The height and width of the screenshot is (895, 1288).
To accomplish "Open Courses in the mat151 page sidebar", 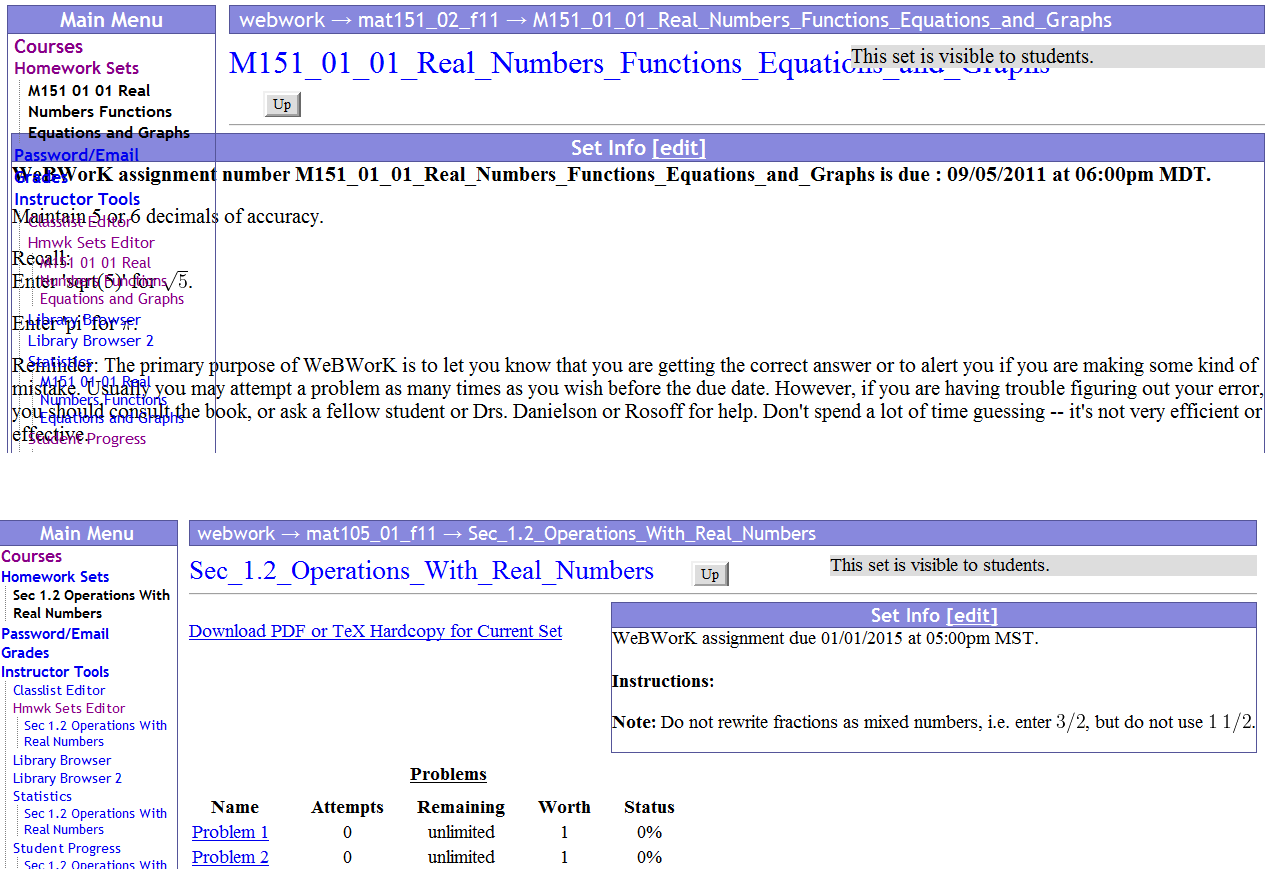I will [x=48, y=47].
